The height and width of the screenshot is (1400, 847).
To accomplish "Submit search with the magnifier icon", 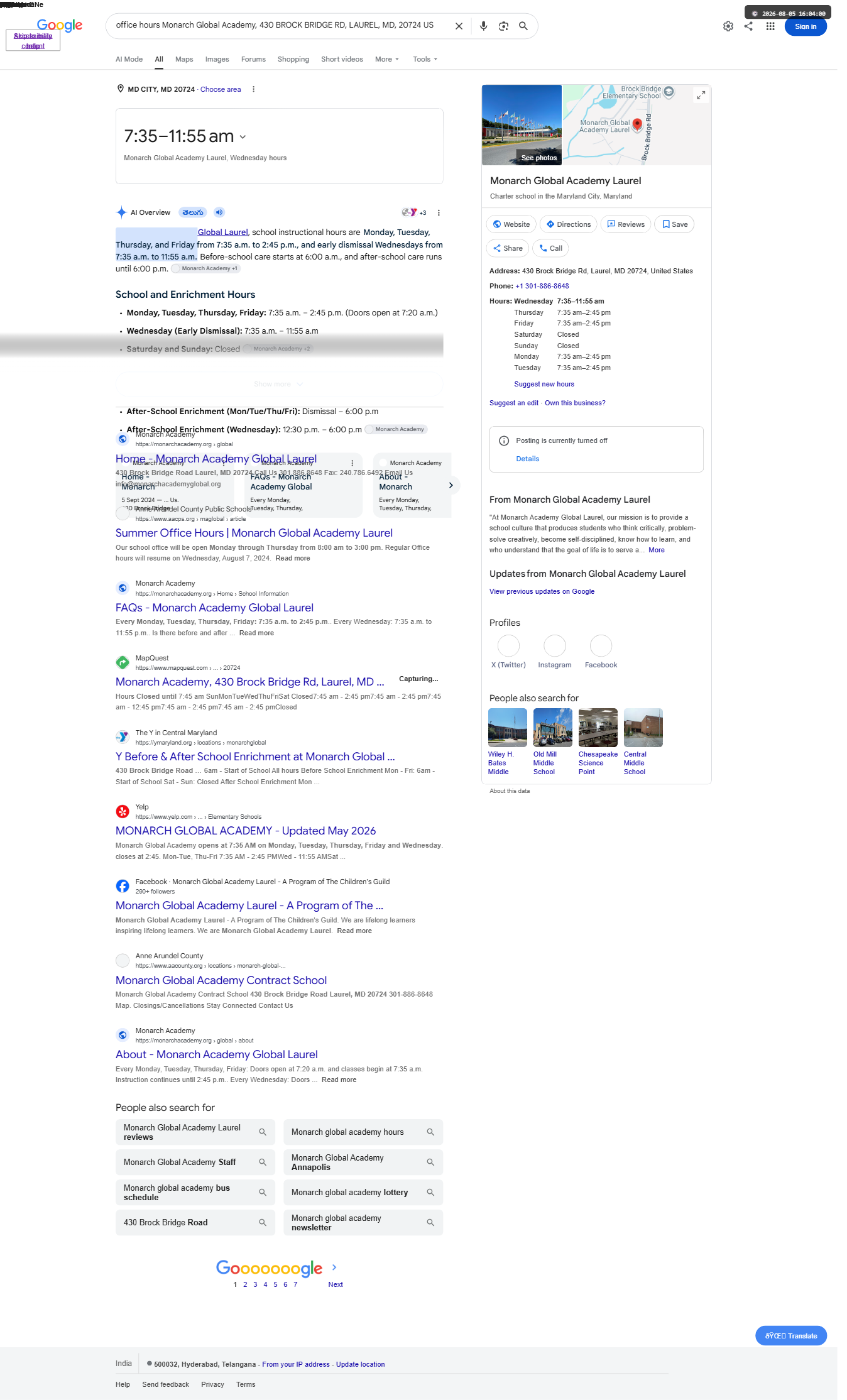I will tap(523, 26).
